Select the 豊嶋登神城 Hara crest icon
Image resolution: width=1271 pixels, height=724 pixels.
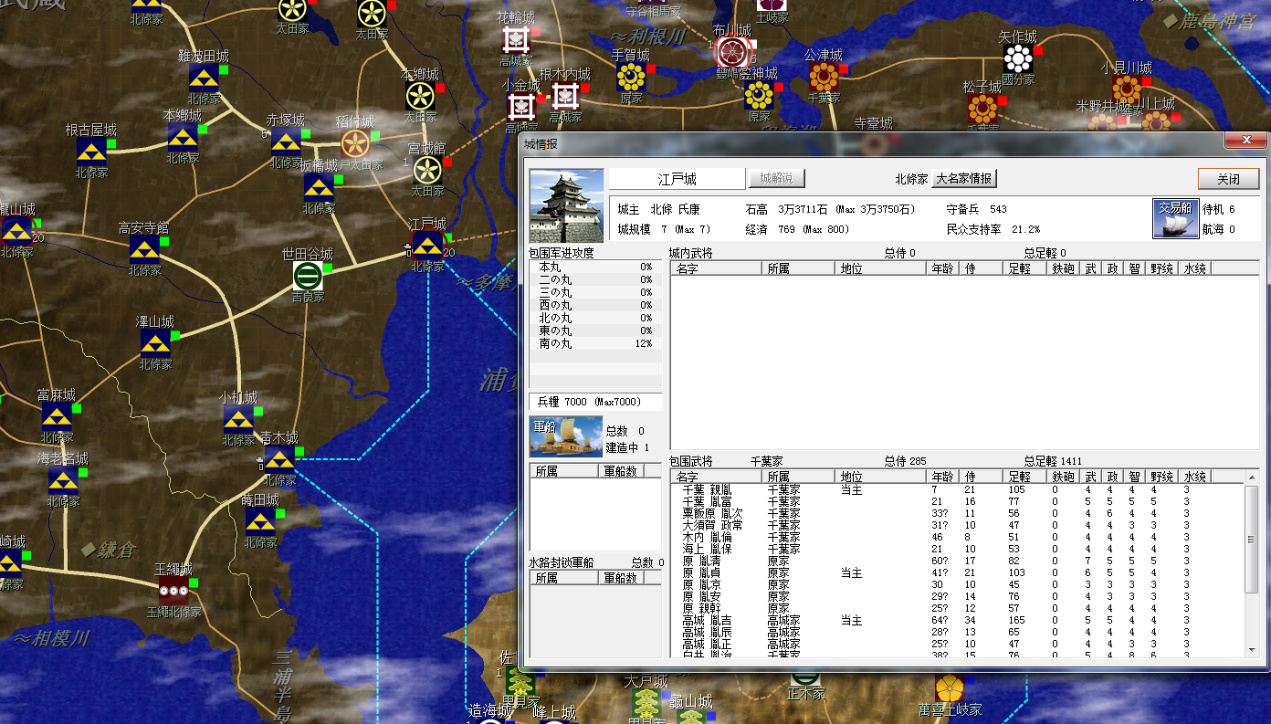click(759, 96)
